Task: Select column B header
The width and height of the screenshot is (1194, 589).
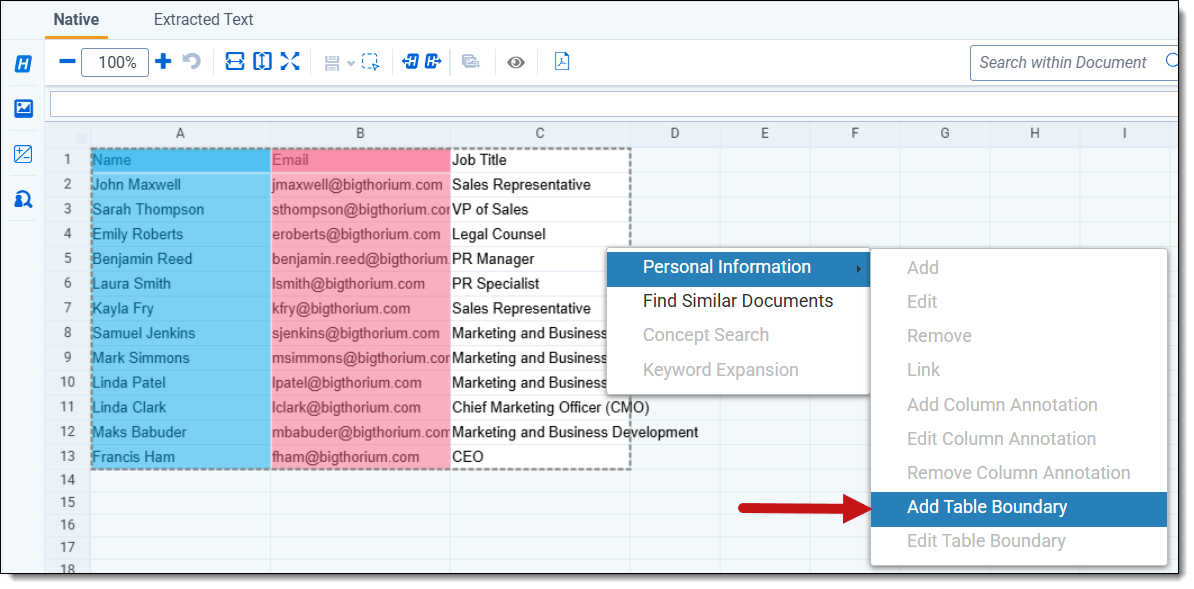Action: point(360,133)
